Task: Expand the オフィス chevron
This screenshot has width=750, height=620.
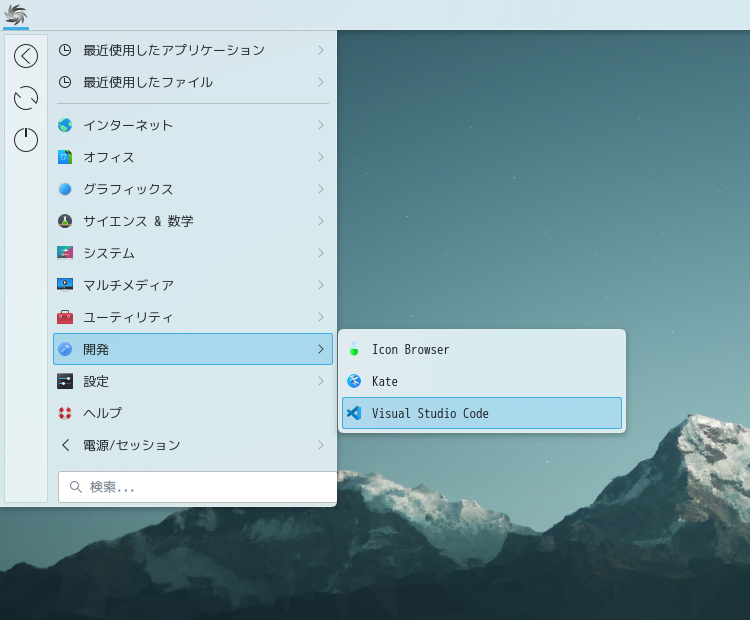Action: pyautogui.click(x=321, y=157)
